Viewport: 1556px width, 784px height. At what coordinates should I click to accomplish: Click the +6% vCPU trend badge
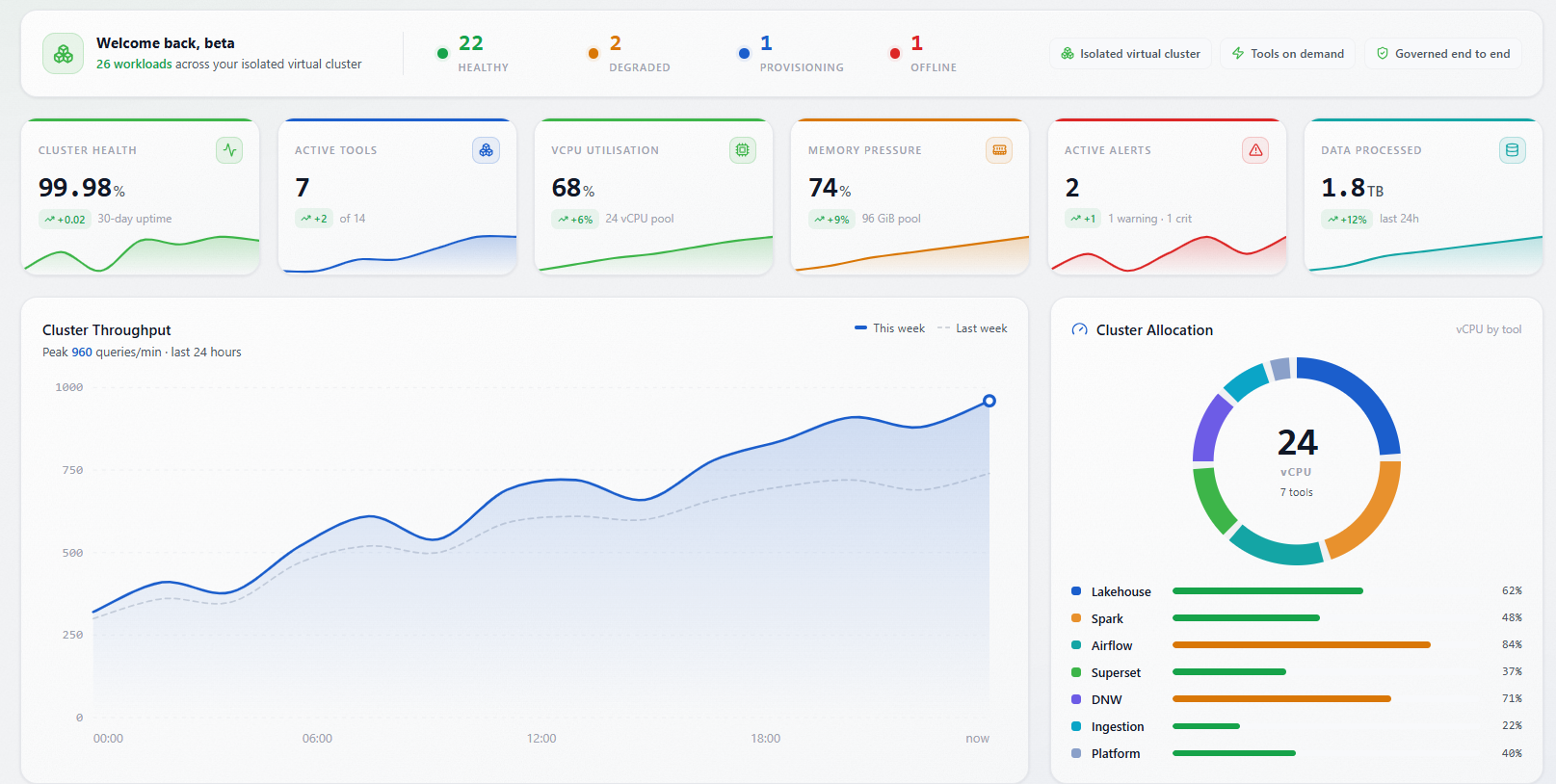[575, 220]
